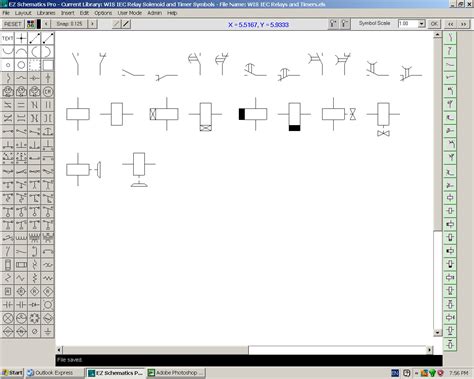Choose the thin line weight tool
The image size is (474, 379).
116,24
